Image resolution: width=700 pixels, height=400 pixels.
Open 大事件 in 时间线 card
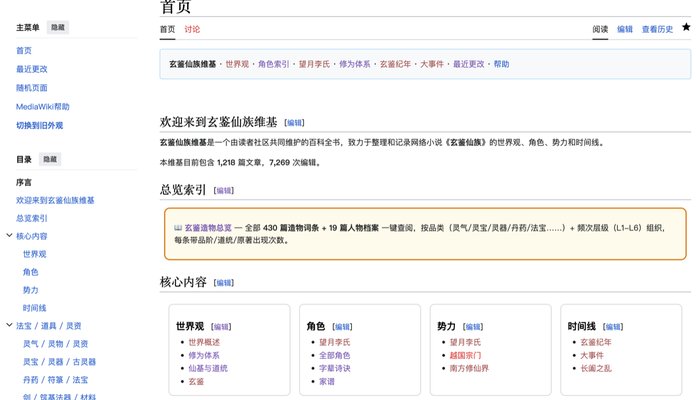point(592,355)
